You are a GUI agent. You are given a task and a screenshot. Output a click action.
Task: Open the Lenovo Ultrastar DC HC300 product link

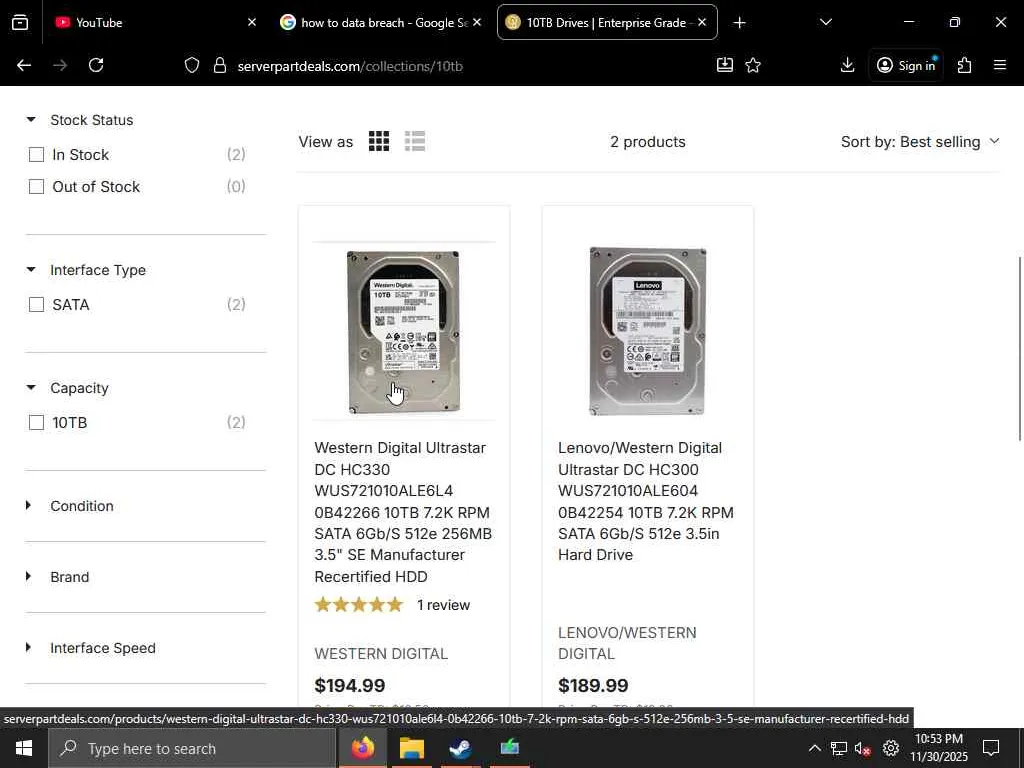(x=646, y=501)
